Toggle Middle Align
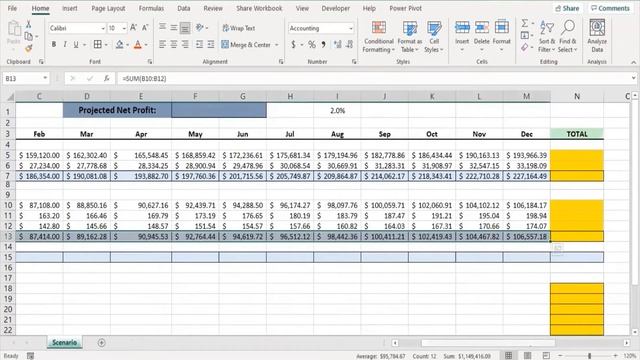640x360 pixels. (x=173, y=27)
